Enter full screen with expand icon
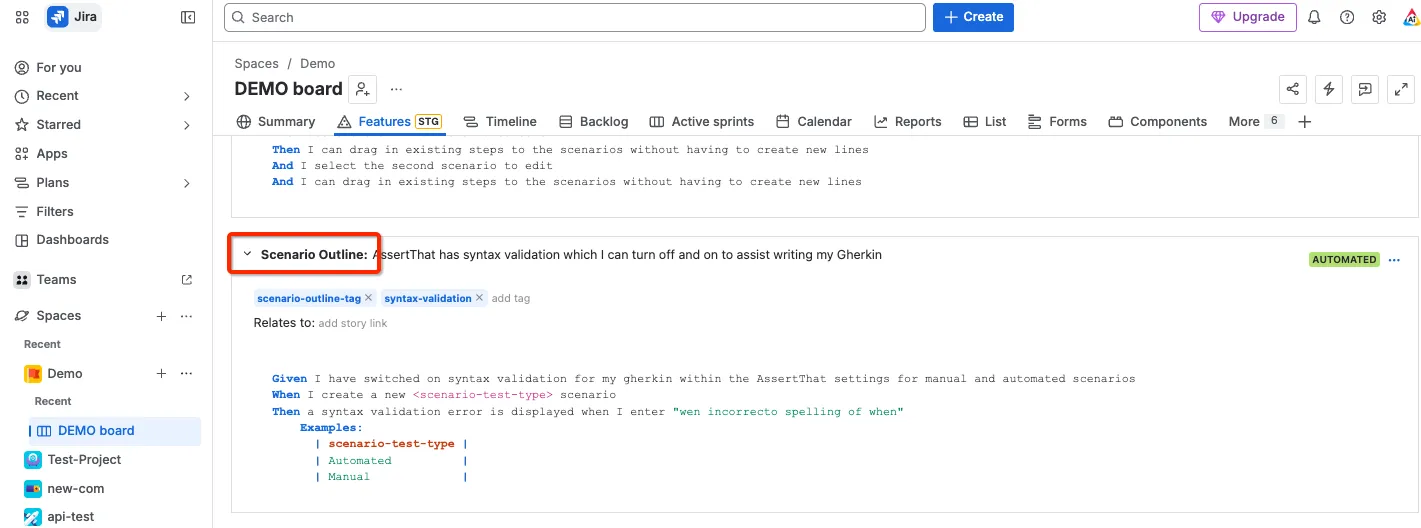1421x528 pixels. pyautogui.click(x=1401, y=89)
